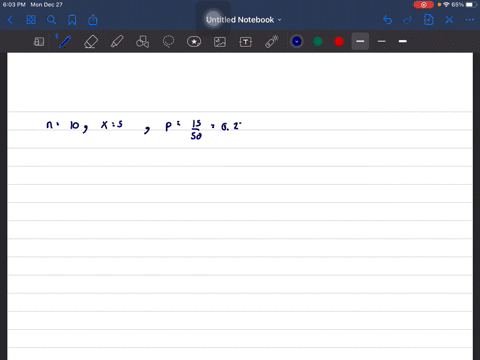Select the thick white stroke thickness
Image resolution: width=480 pixels, height=360 pixels.
(x=403, y=41)
